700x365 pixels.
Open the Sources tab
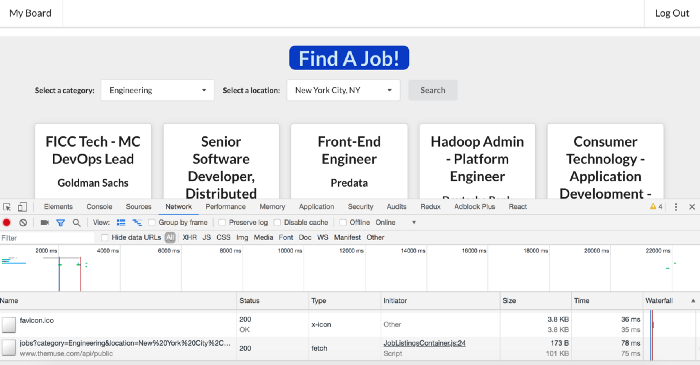[138, 207]
